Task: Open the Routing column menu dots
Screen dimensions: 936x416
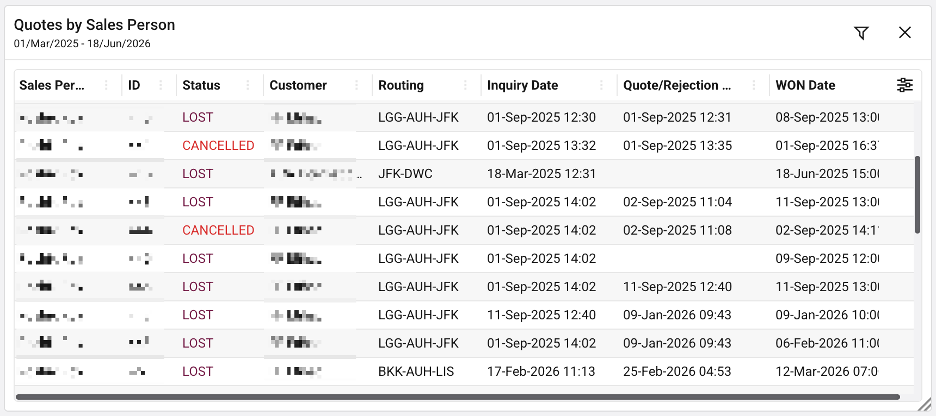Action: click(466, 85)
